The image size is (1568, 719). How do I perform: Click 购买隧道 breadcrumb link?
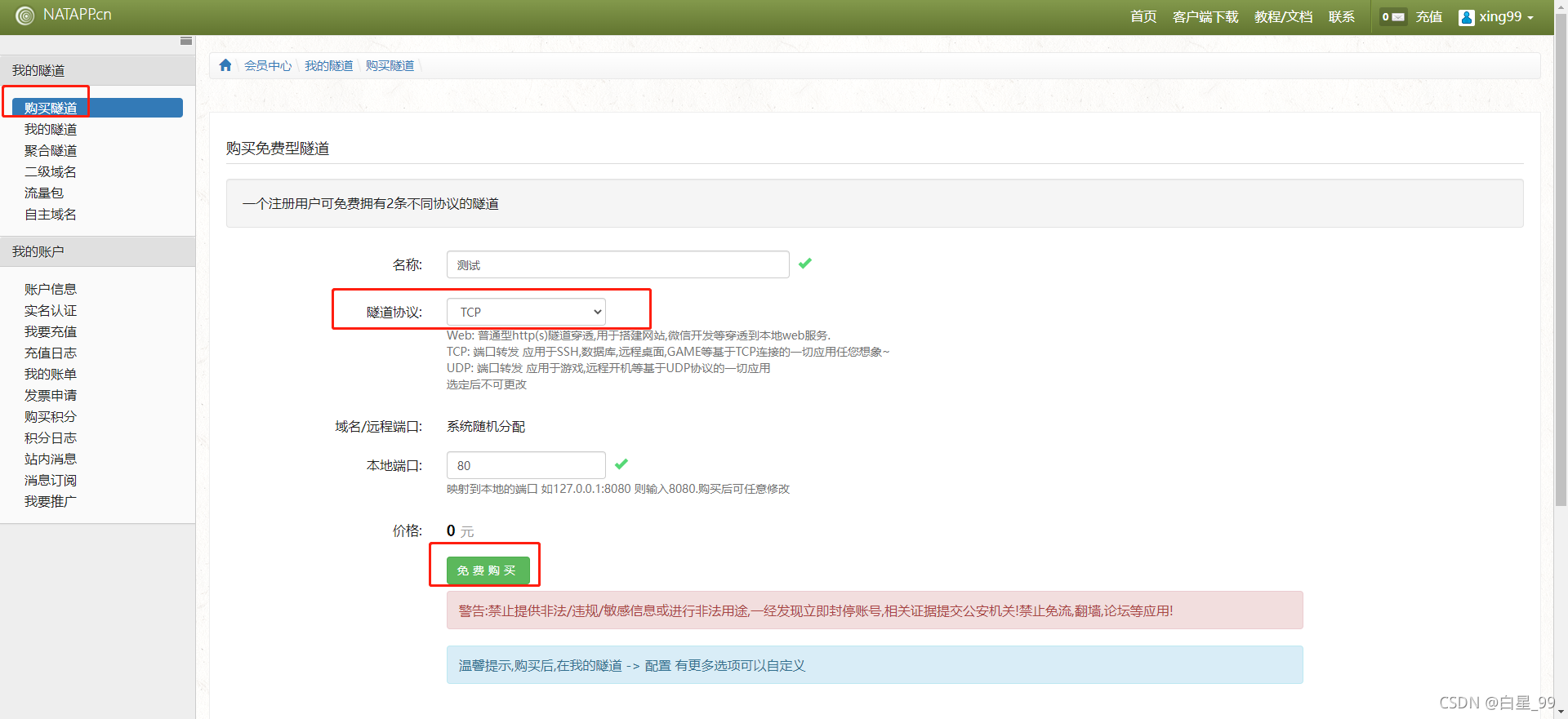click(390, 65)
